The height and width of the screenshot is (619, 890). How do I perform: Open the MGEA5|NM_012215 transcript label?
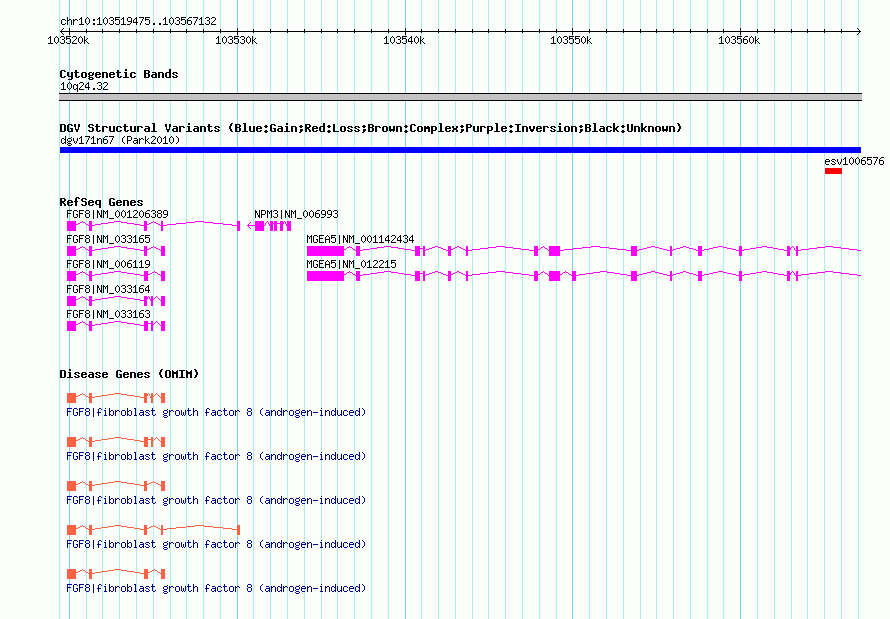[x=351, y=264]
